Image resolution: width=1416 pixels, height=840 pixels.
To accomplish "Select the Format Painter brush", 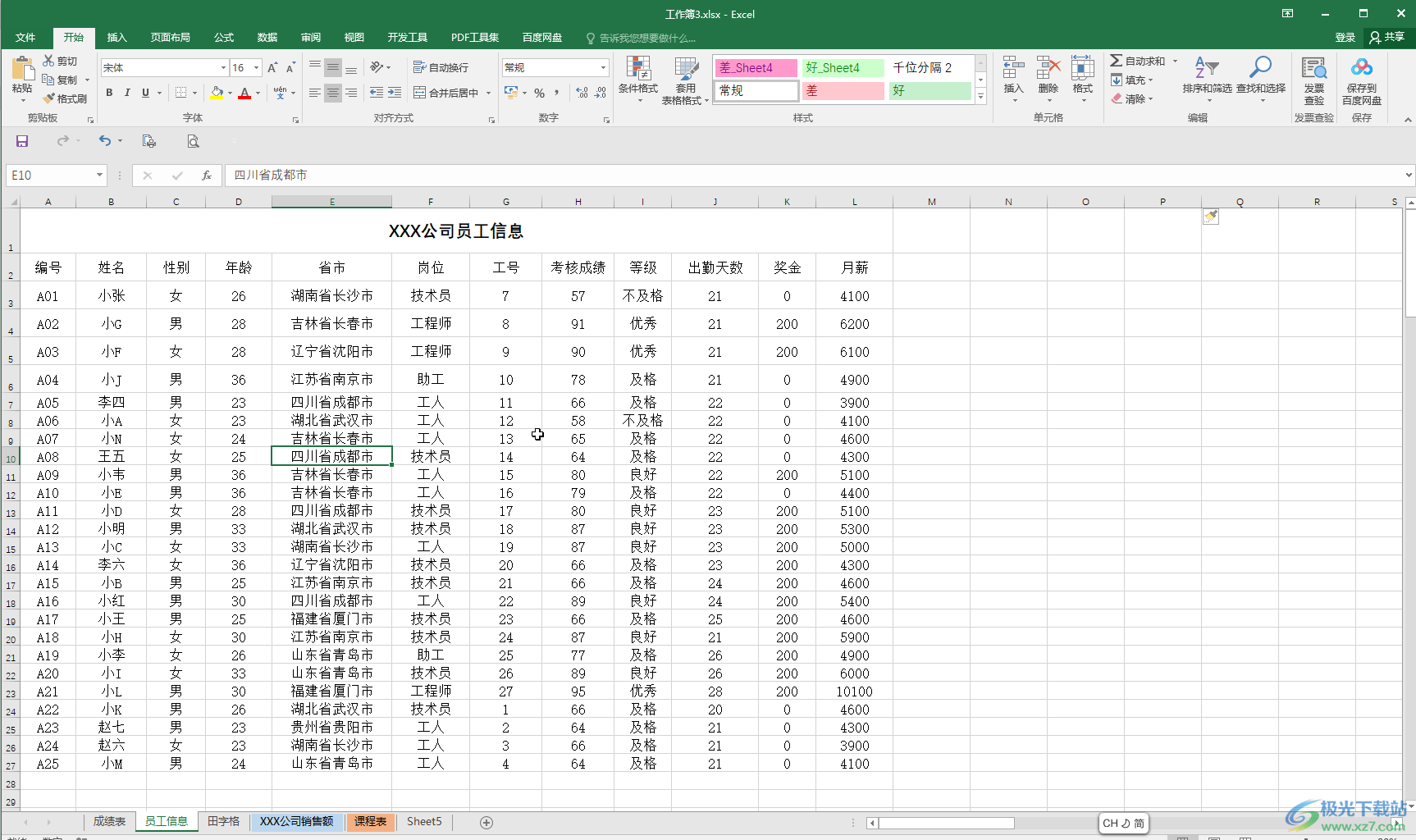I will [x=65, y=98].
